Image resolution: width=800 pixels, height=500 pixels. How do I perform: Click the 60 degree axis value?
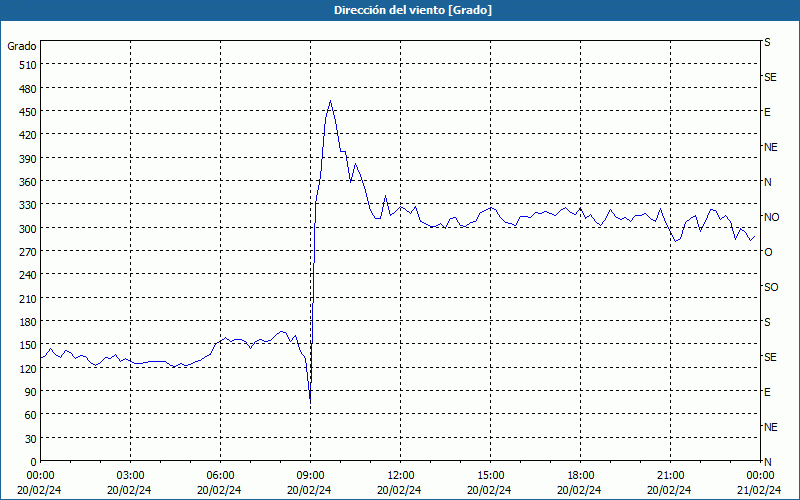tap(31, 415)
